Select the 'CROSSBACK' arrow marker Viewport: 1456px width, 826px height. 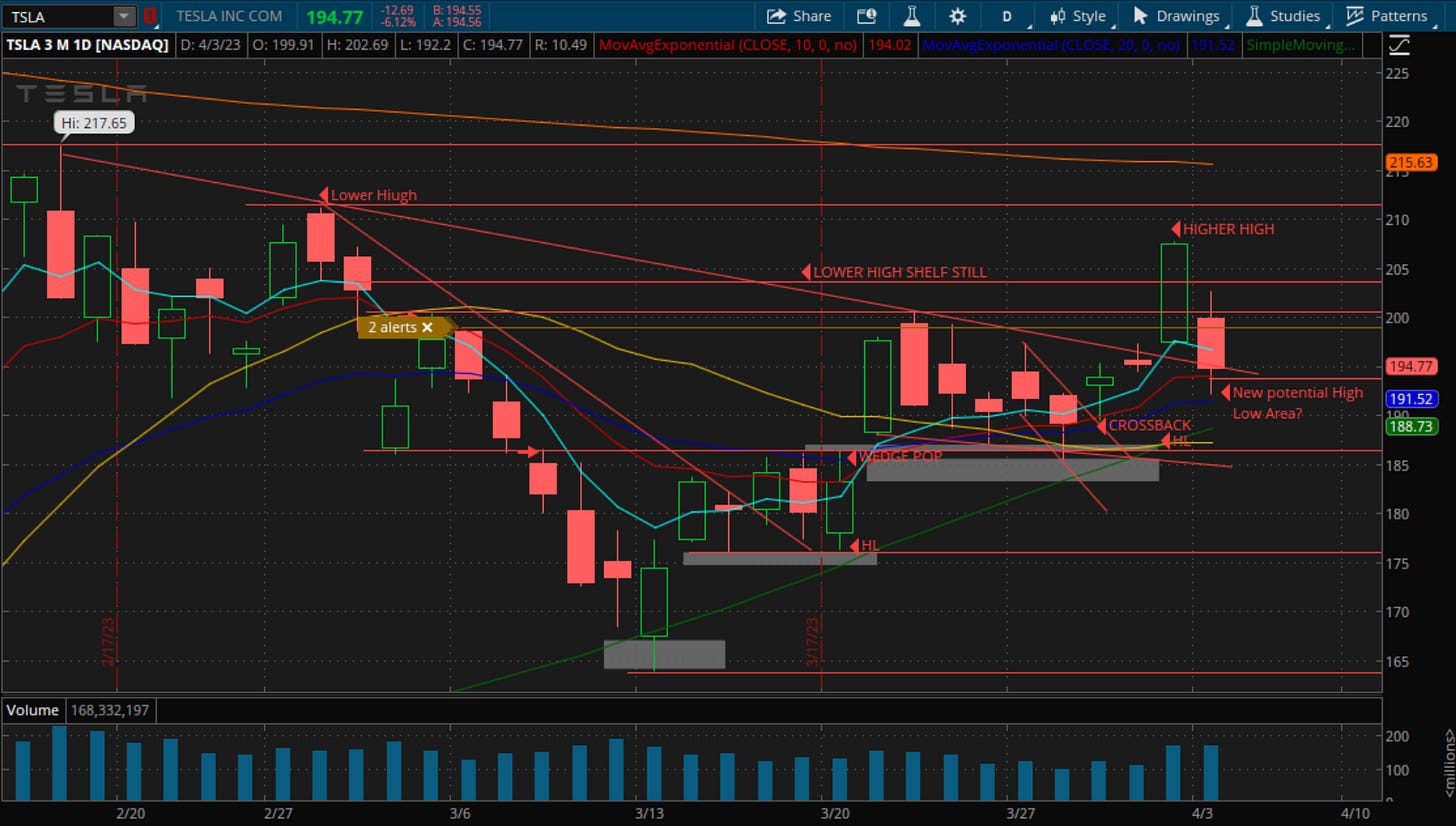[1101, 426]
